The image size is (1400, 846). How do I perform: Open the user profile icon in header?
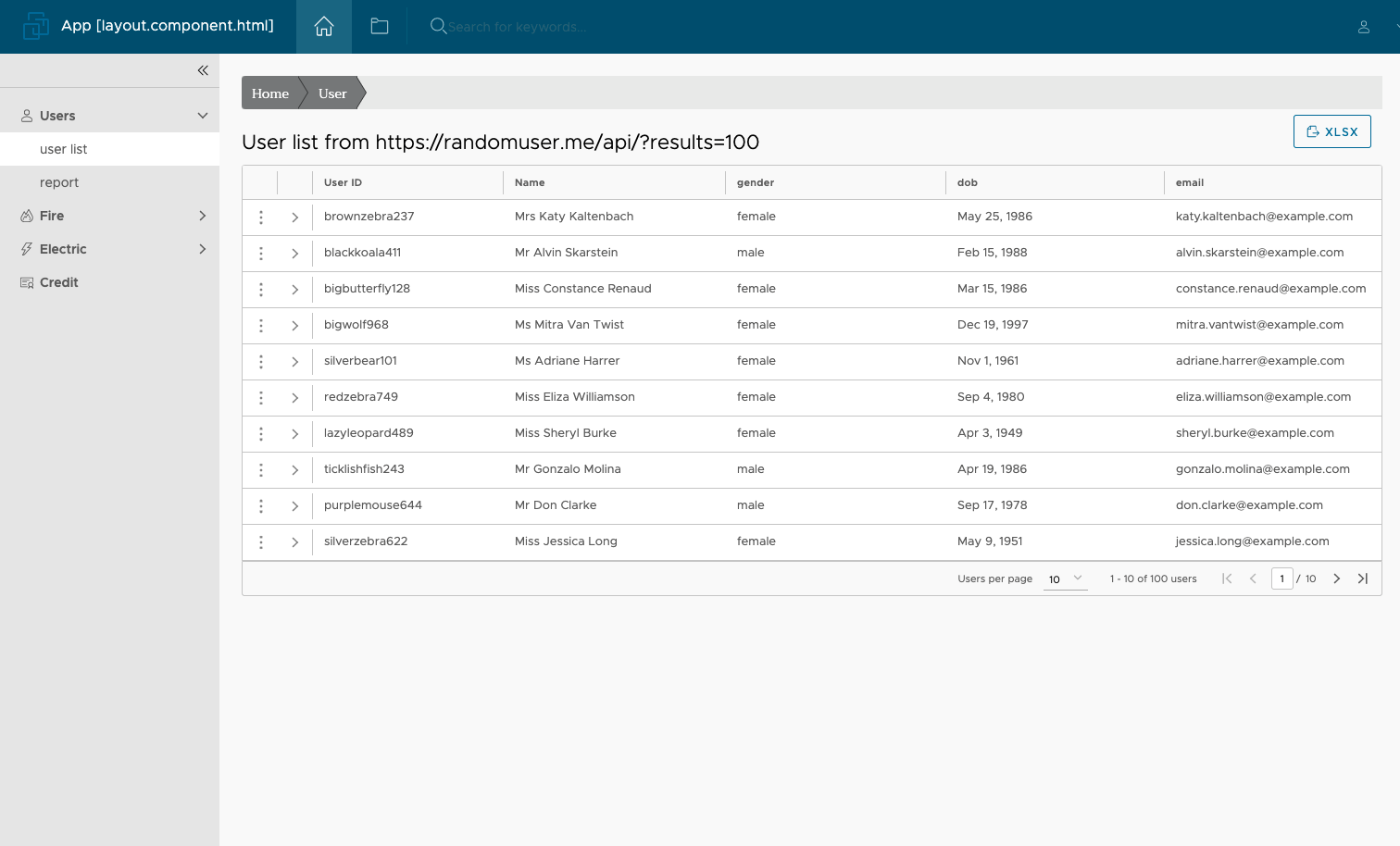pyautogui.click(x=1364, y=27)
